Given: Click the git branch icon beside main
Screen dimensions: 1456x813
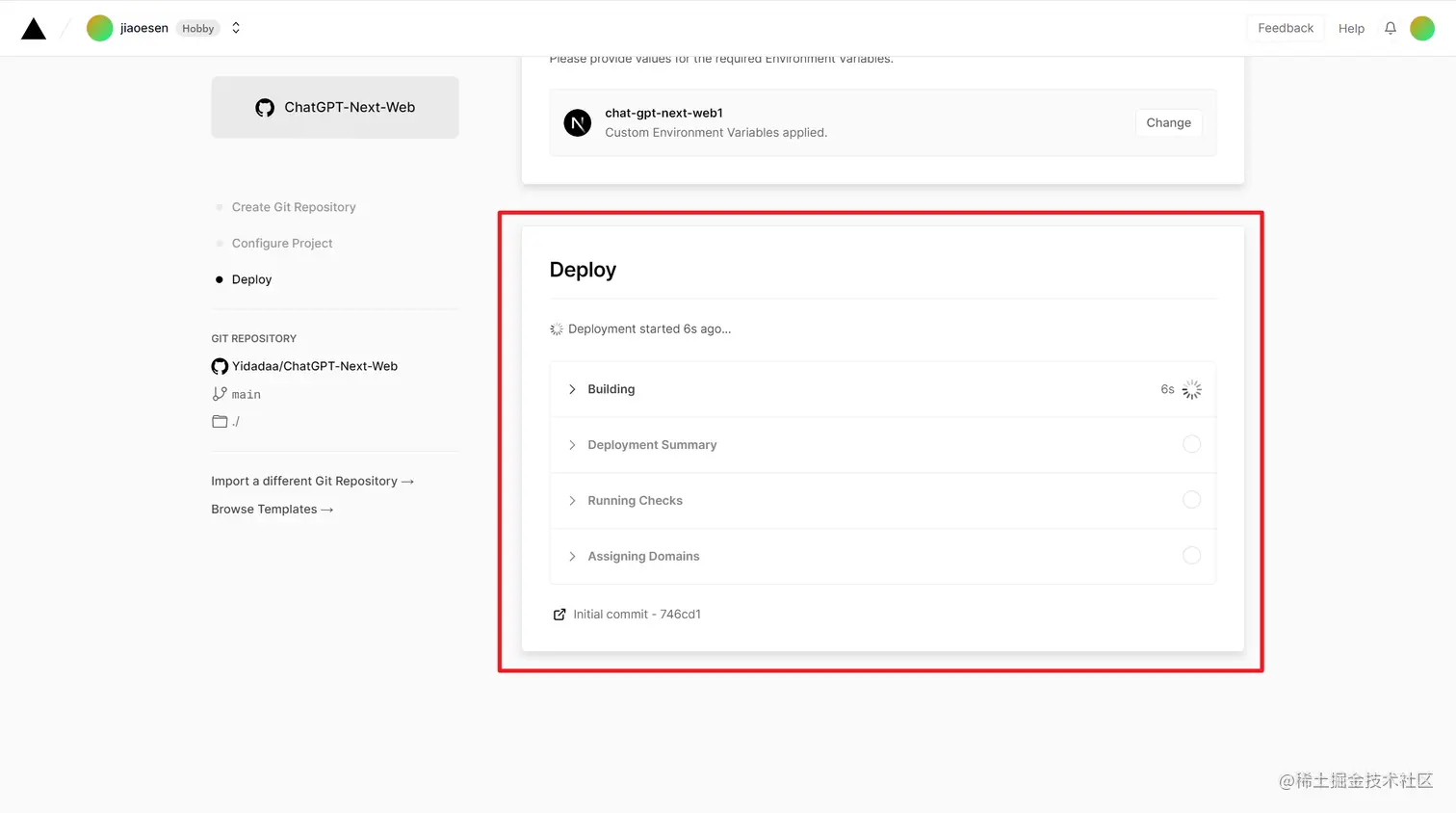Looking at the screenshot, I should coord(220,394).
